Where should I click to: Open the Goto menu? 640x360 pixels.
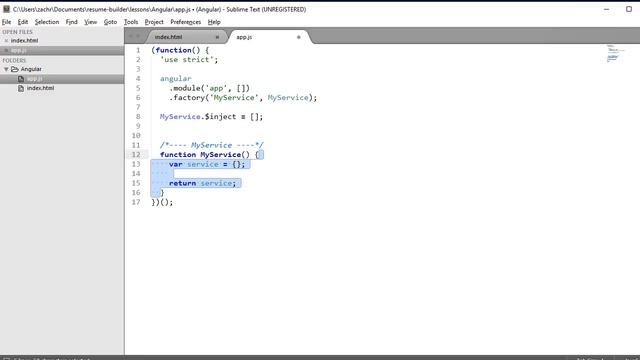pos(110,22)
